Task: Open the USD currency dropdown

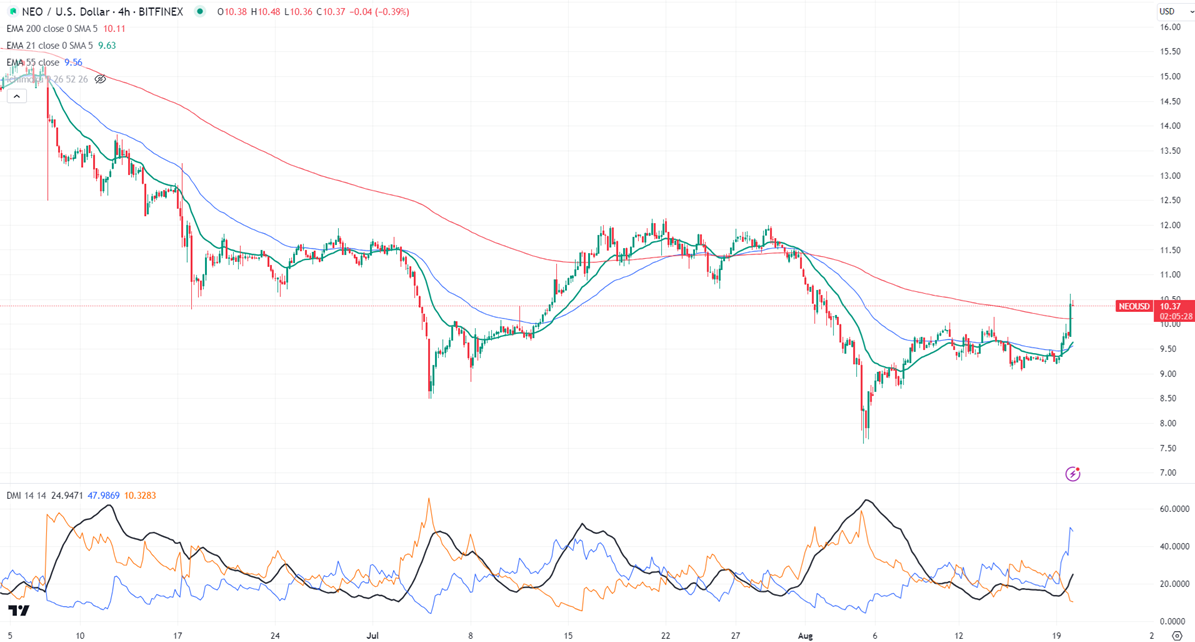Action: 1171,11
